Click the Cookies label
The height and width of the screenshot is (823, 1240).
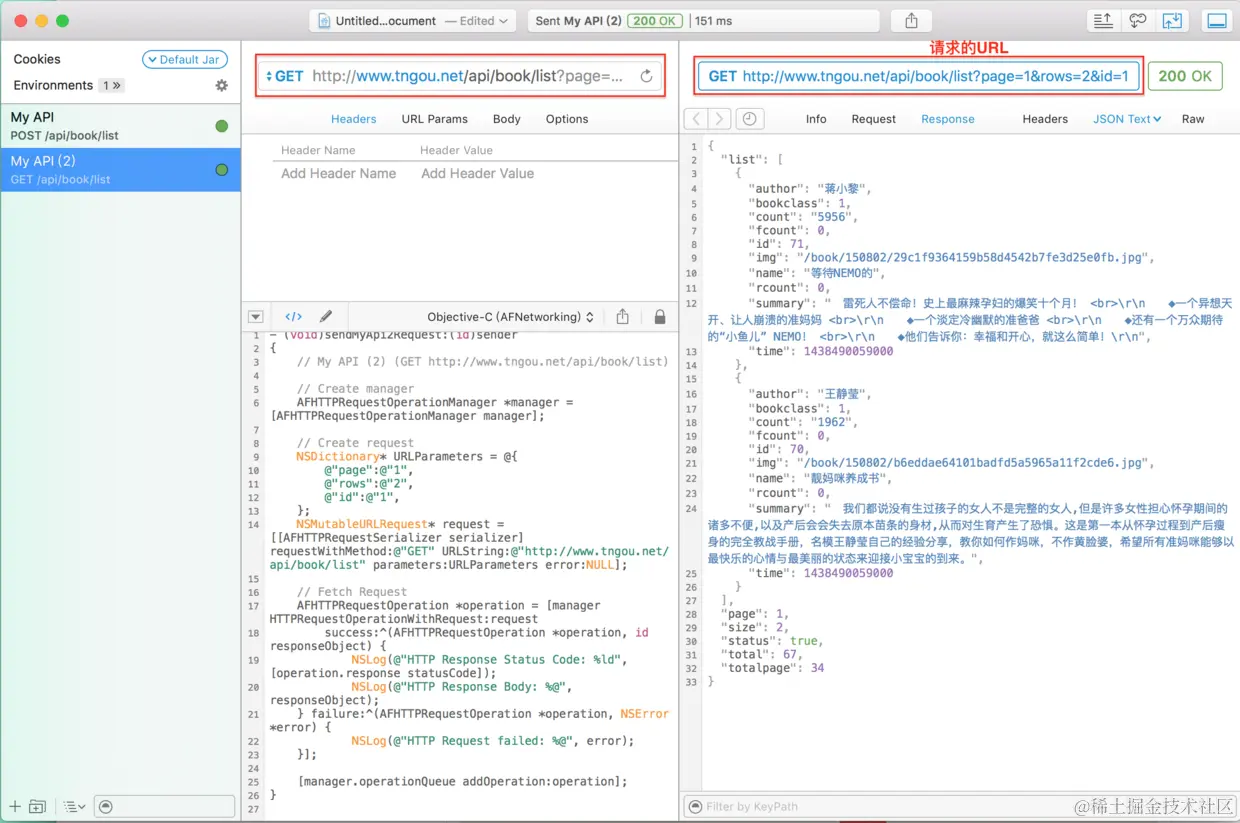point(37,59)
